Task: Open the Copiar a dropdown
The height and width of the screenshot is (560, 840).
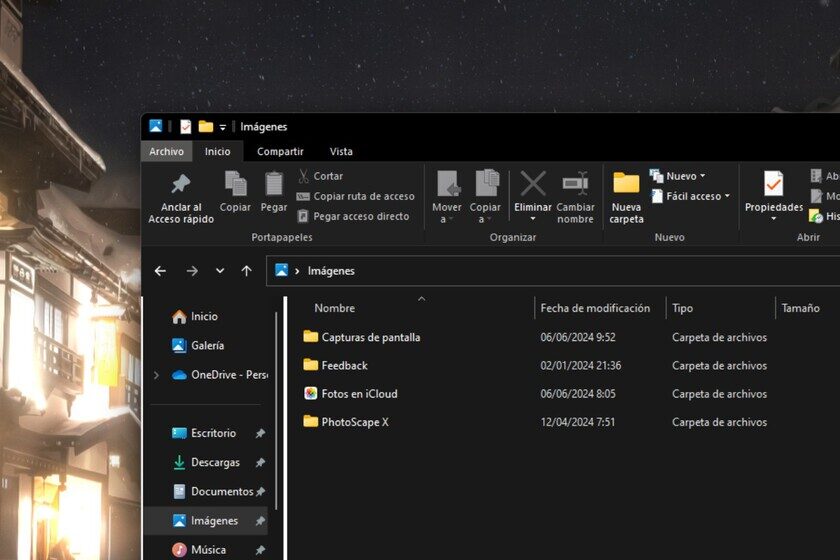Action: [x=485, y=197]
